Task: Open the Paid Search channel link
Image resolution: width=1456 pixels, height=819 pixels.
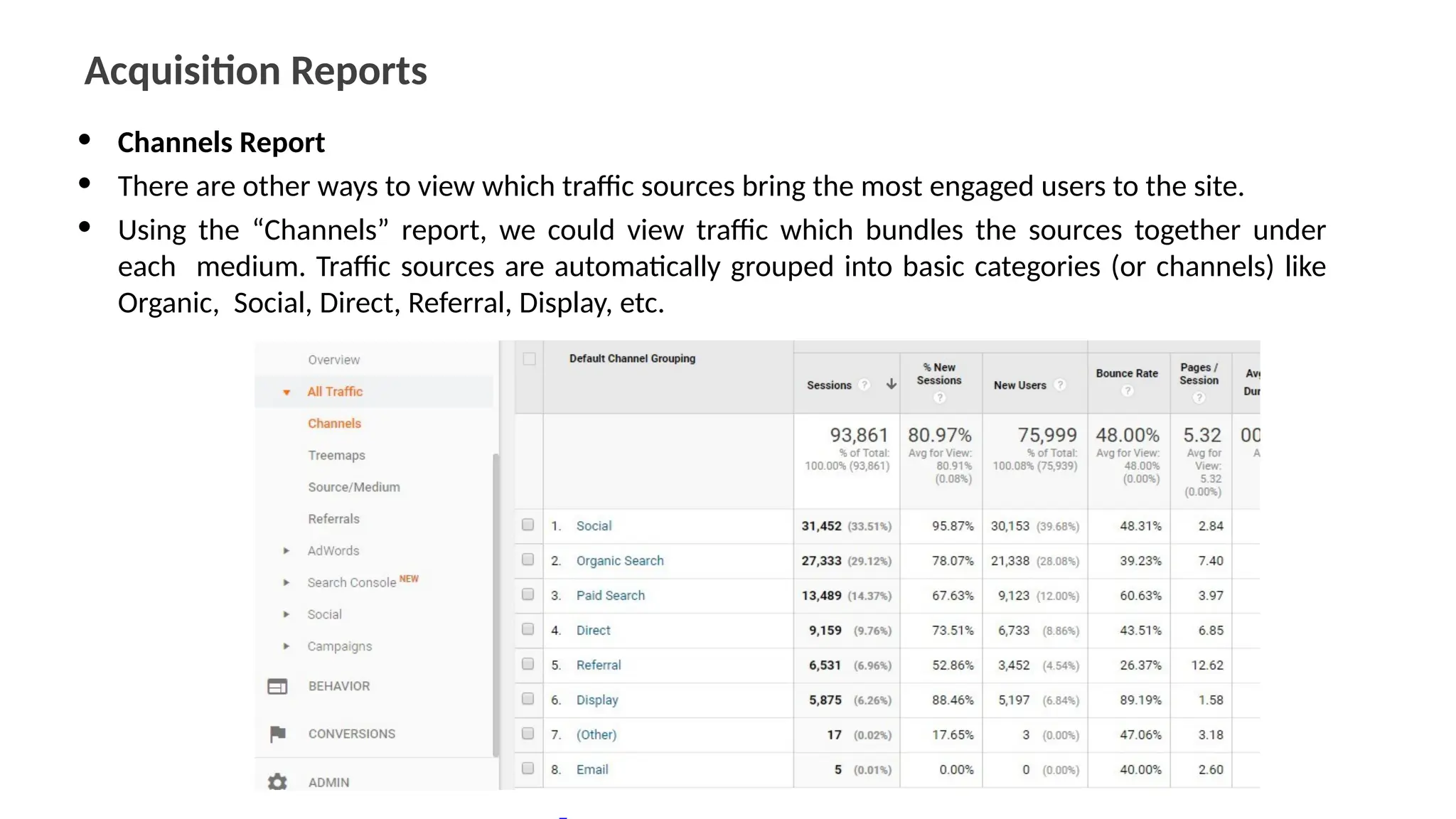Action: coord(610,596)
